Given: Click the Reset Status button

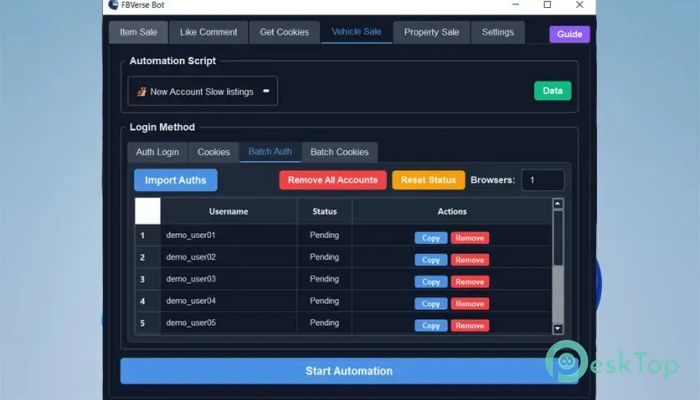Looking at the screenshot, I should pos(429,180).
